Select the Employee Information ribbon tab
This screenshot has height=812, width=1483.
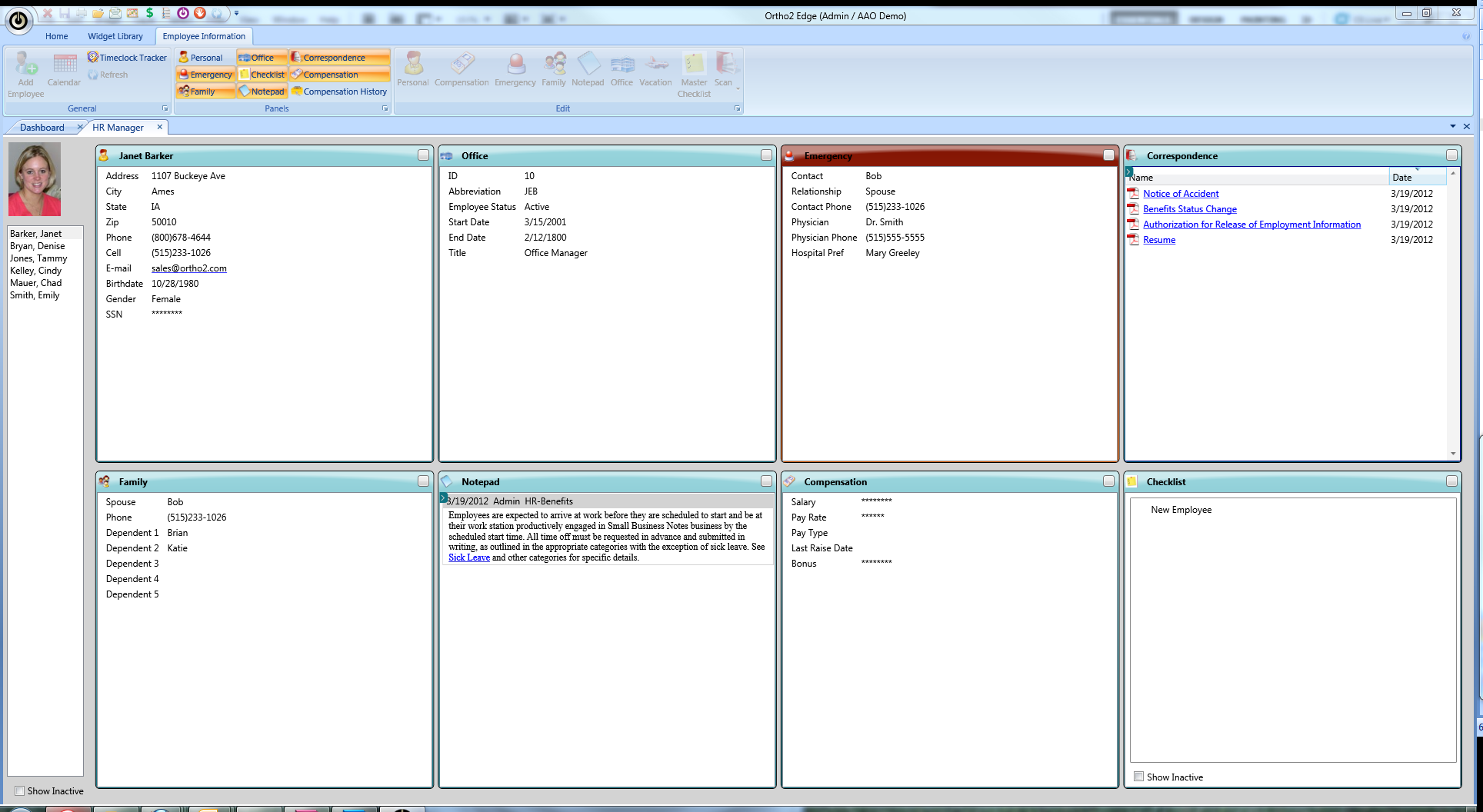point(204,36)
